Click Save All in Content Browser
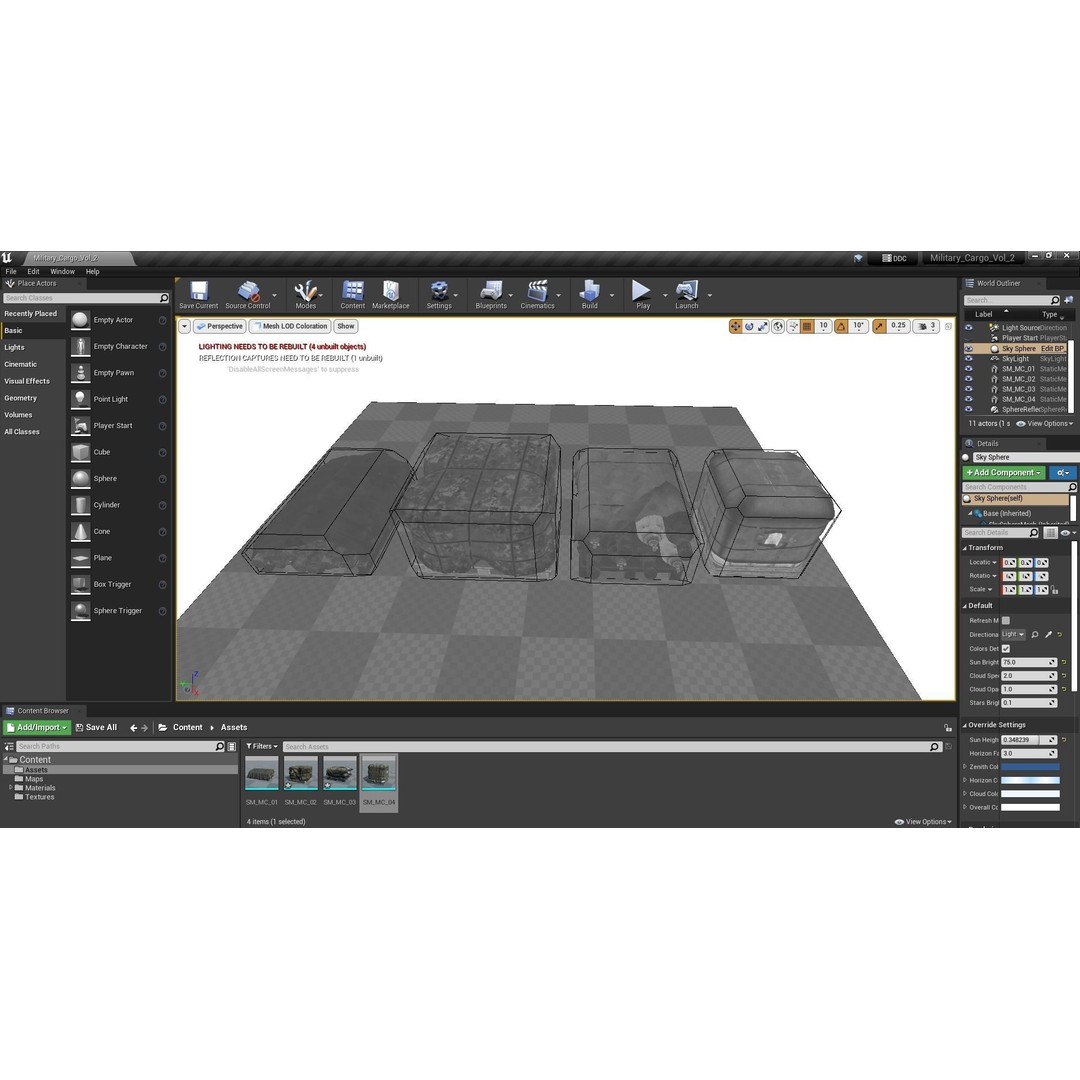Screen dimensions: 1080x1080 [96, 727]
